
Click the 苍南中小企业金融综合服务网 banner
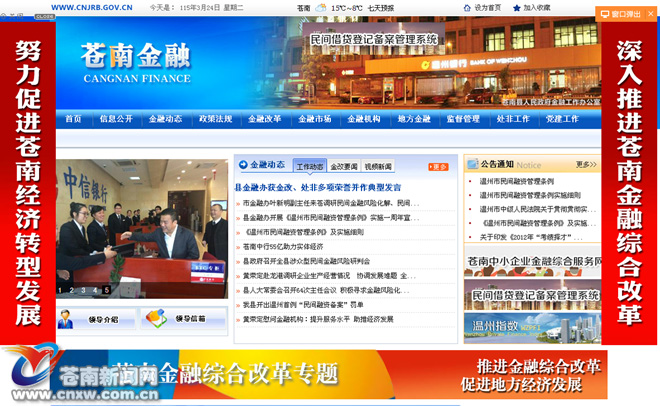[532, 261]
